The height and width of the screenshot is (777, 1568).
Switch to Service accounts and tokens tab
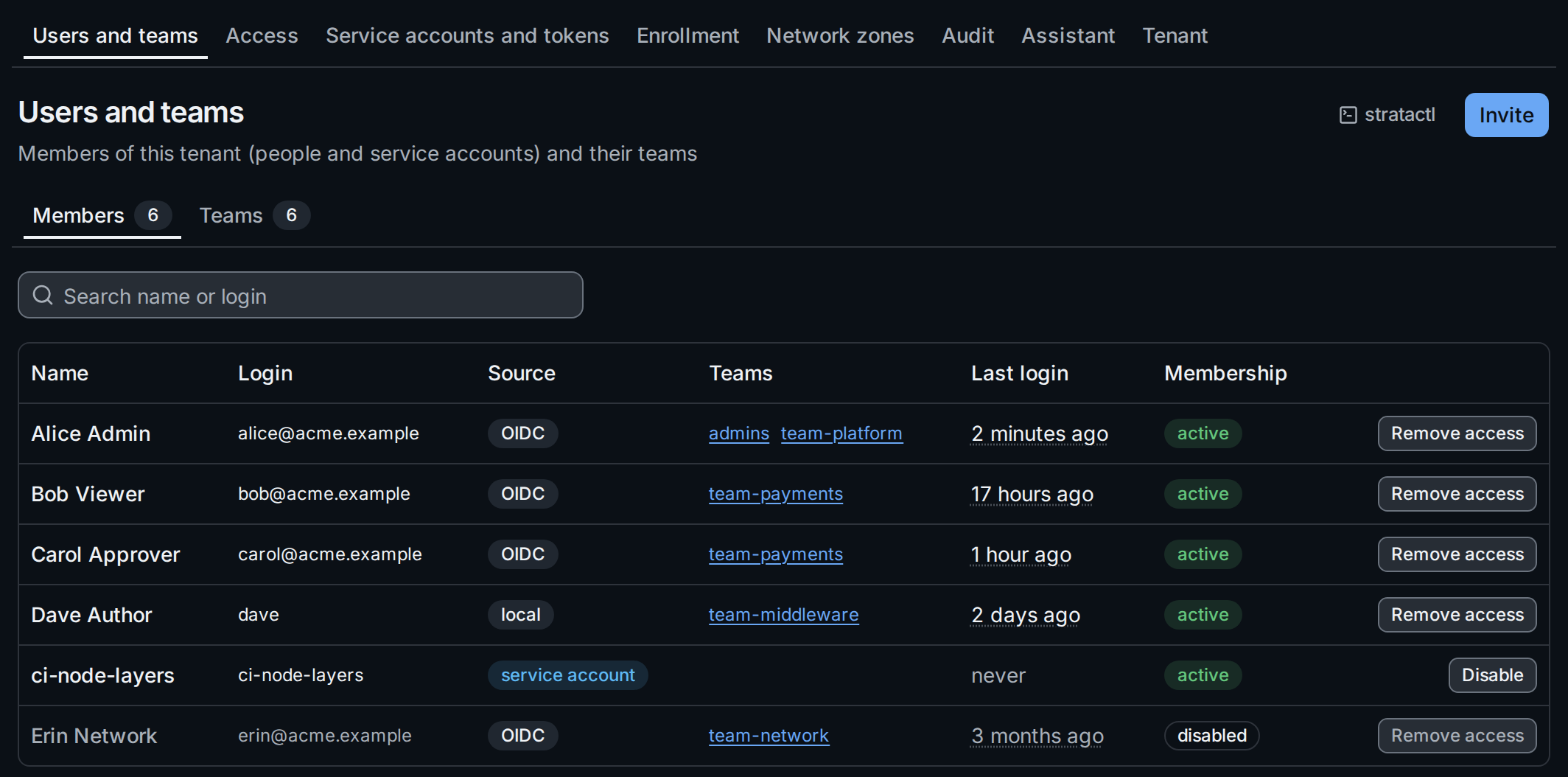click(467, 35)
